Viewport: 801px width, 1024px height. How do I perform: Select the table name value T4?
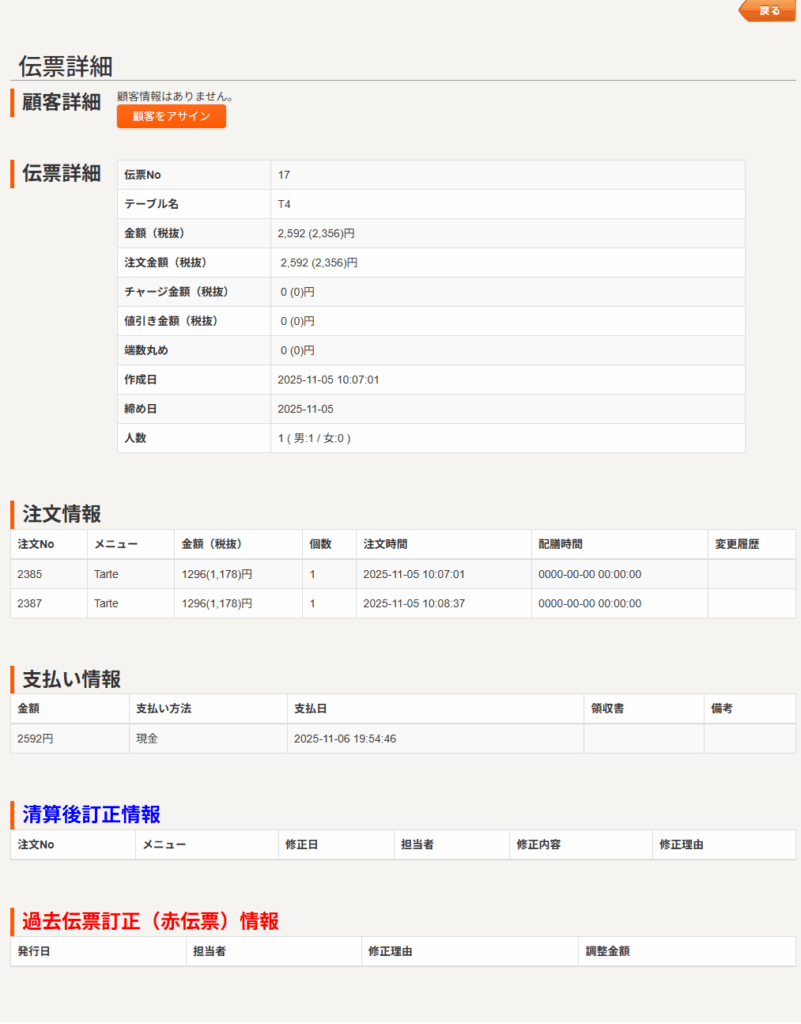pos(284,204)
